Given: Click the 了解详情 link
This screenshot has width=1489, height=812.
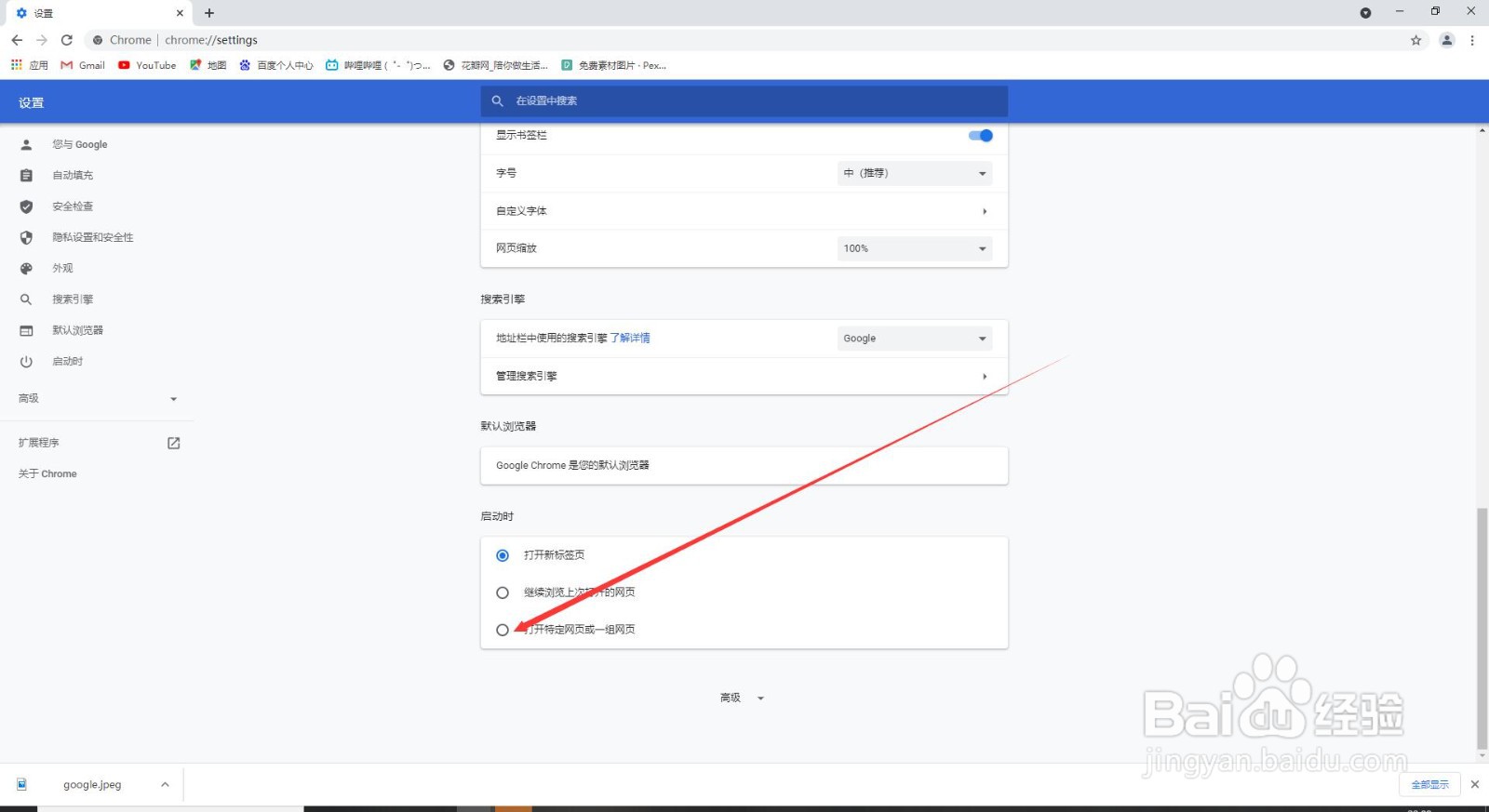Looking at the screenshot, I should (630, 338).
